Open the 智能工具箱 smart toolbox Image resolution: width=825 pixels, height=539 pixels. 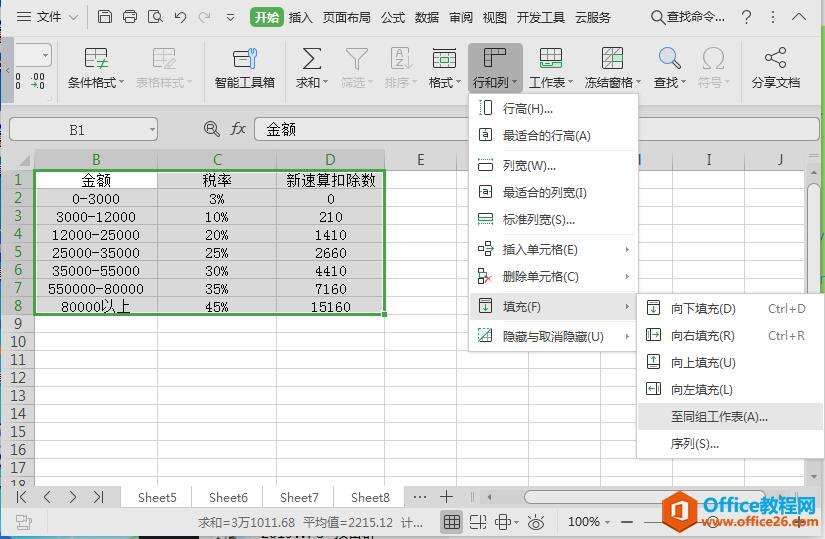tap(244, 59)
